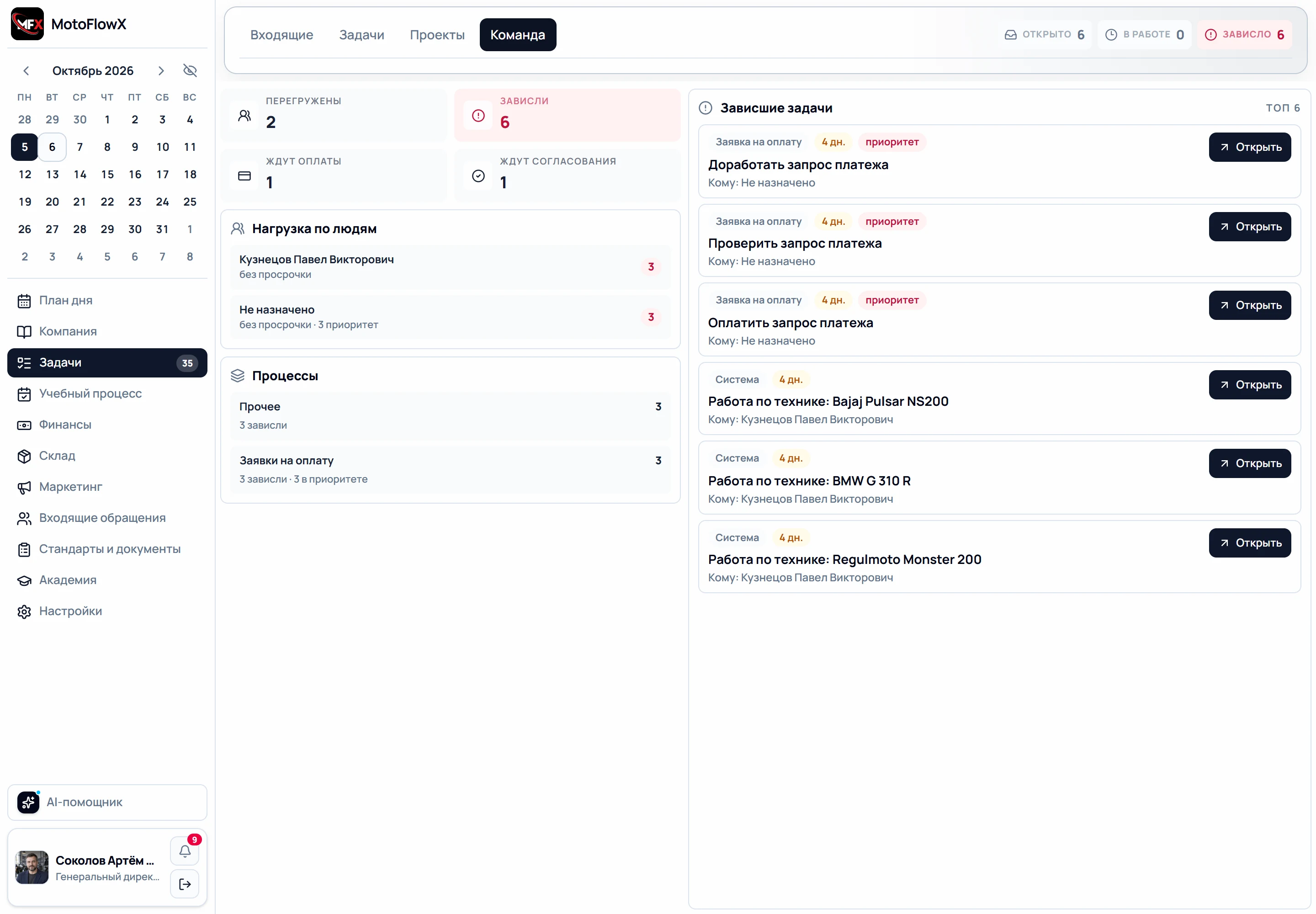Open task Доработать запрос платежа
This screenshot has height=914, width=1316.
click(x=1250, y=147)
